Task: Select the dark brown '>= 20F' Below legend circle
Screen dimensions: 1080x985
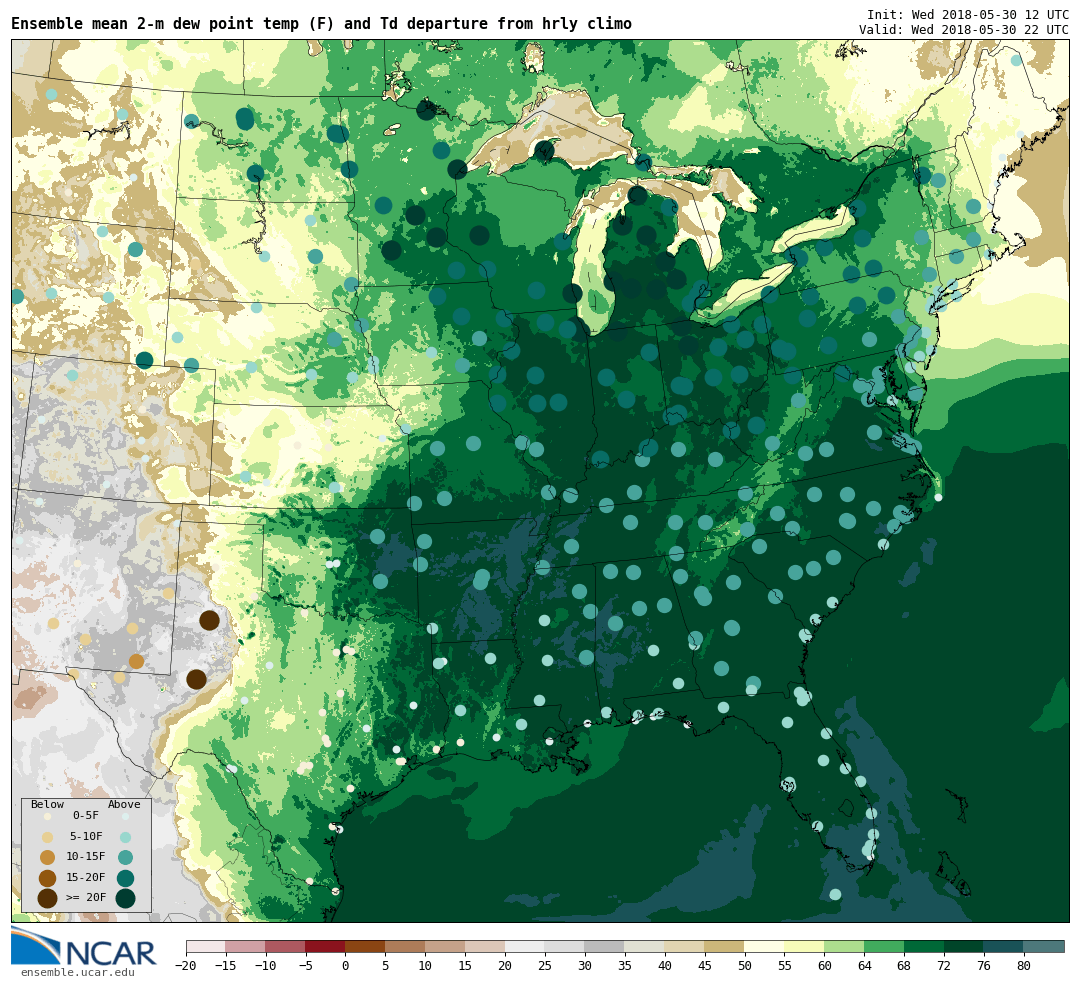Action: pos(47,898)
